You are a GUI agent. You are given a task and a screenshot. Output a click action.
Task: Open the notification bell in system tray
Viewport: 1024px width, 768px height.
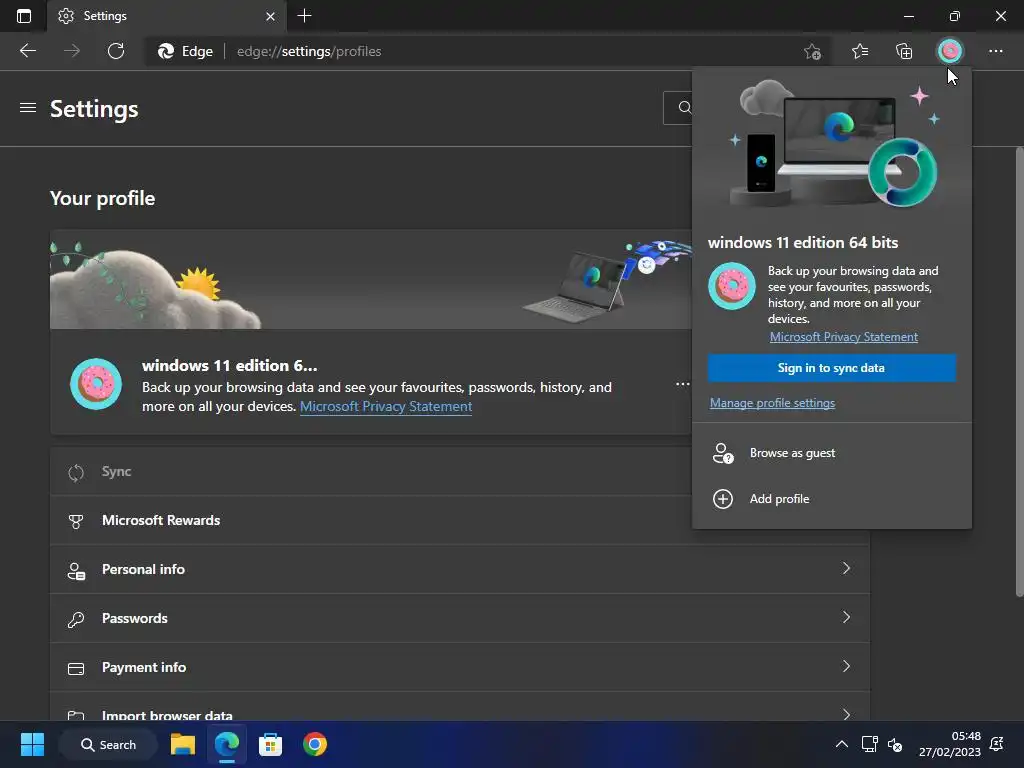[997, 744]
